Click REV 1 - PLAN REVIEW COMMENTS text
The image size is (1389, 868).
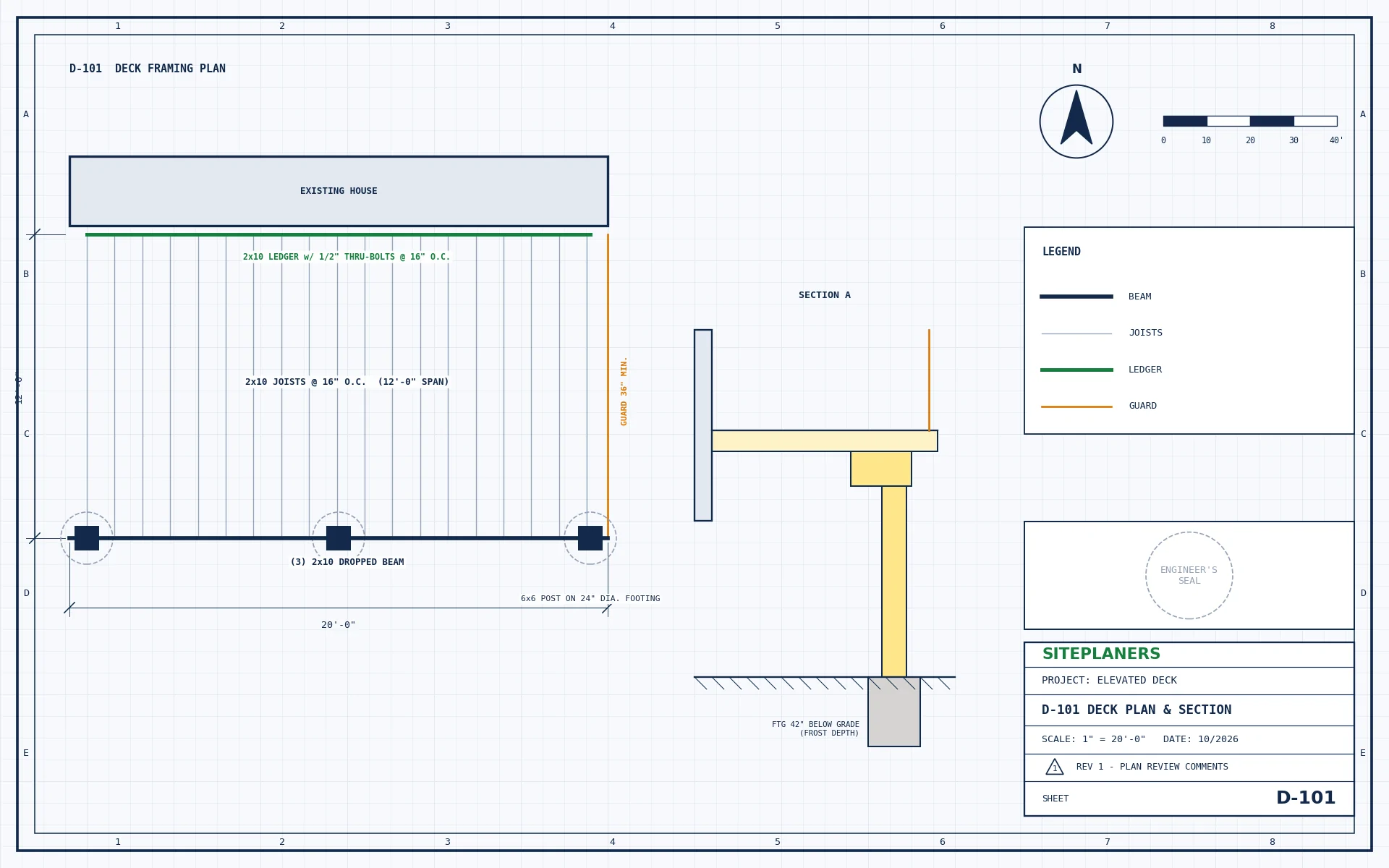pyautogui.click(x=1152, y=767)
